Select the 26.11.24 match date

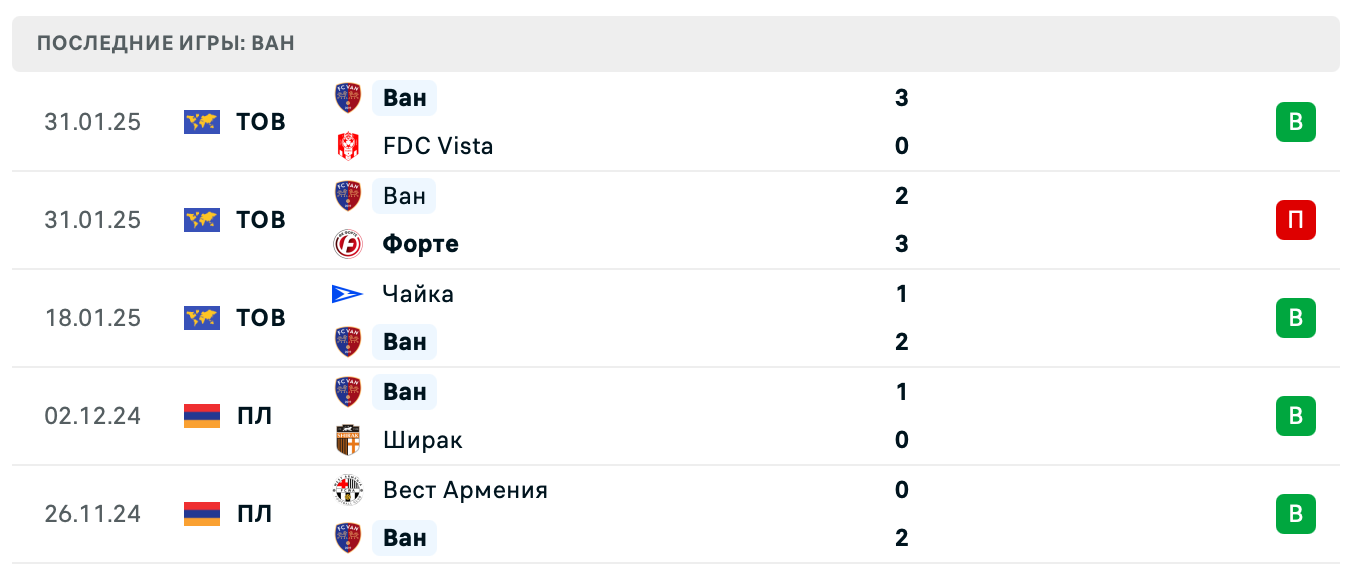92,514
